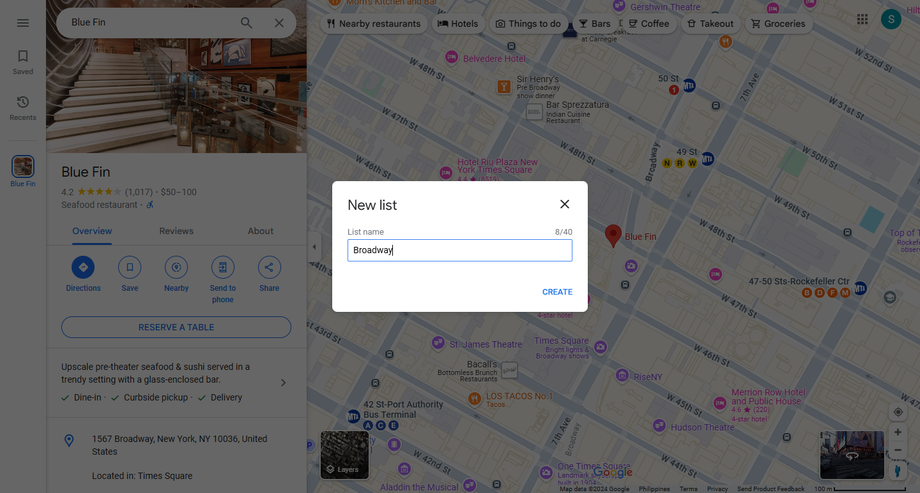Click the St. James Theatre marker
This screenshot has width=920, height=493.
click(438, 343)
